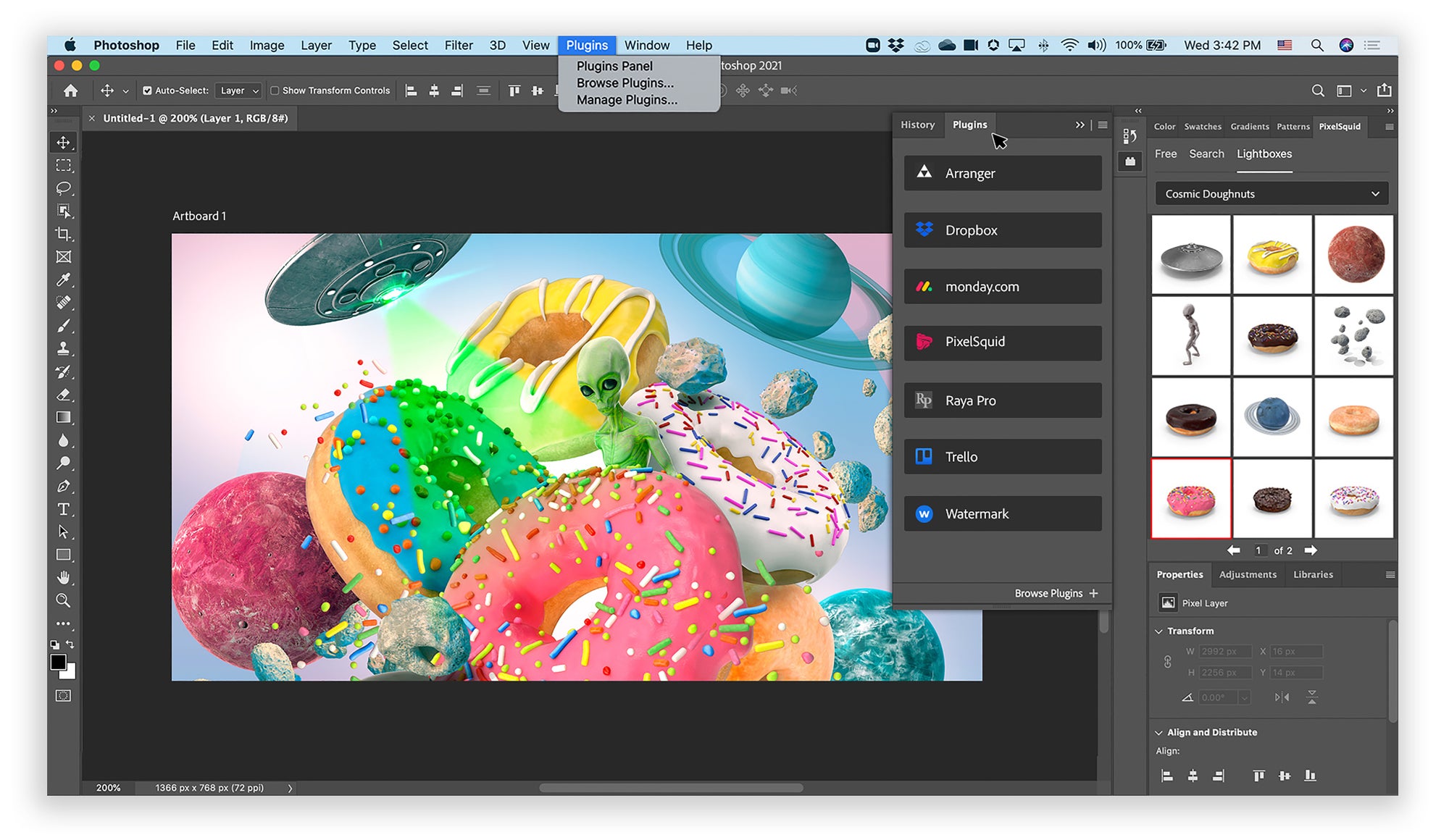This screenshot has height=840, width=1449.
Task: Open the PixelSquid plugin button
Action: [x=1003, y=342]
